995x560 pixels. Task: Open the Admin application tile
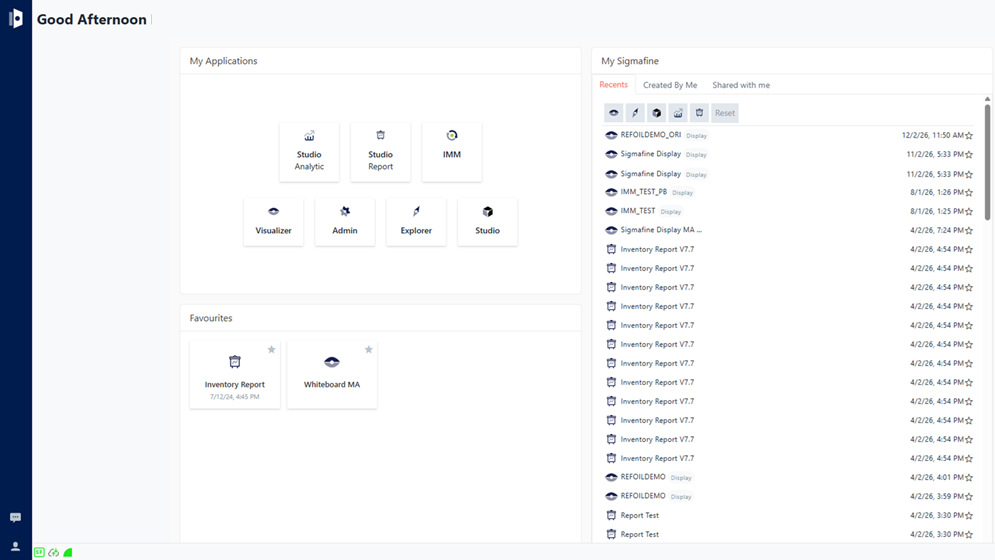click(x=345, y=221)
